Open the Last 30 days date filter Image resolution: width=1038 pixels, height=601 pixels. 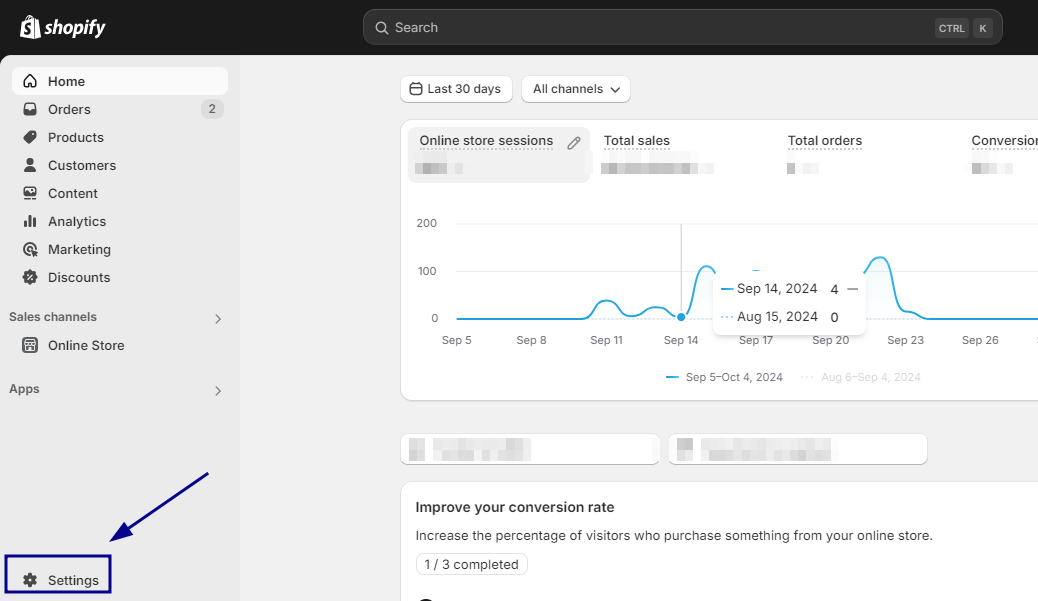[456, 89]
